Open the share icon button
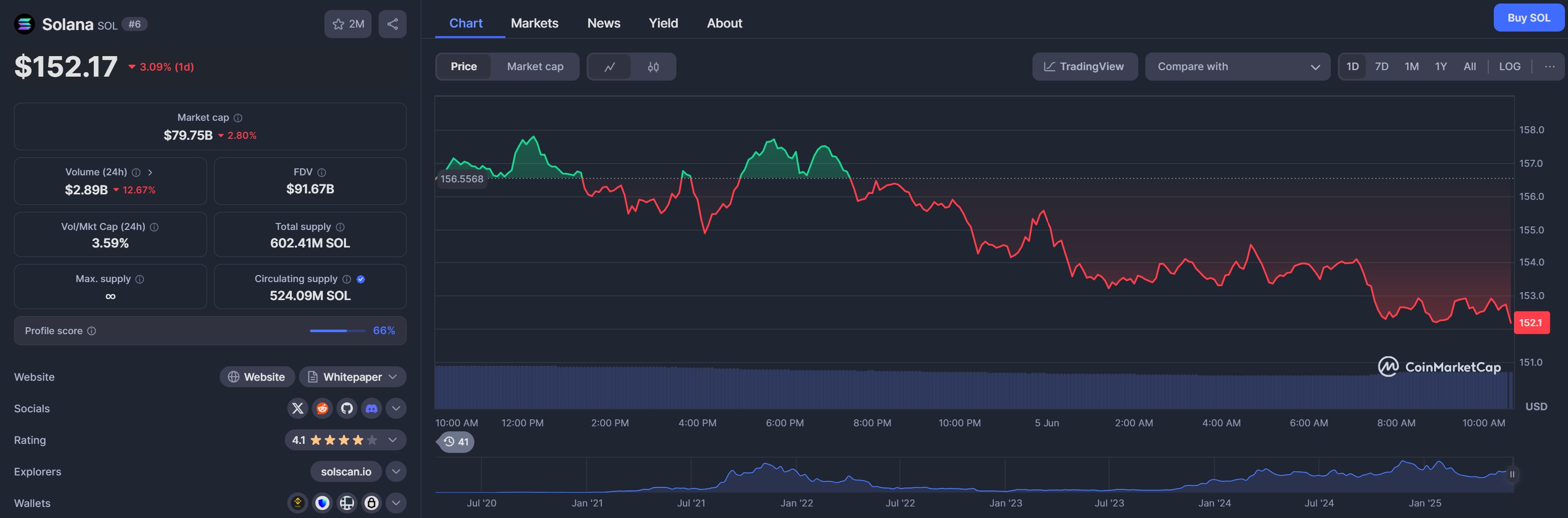 pos(393,25)
